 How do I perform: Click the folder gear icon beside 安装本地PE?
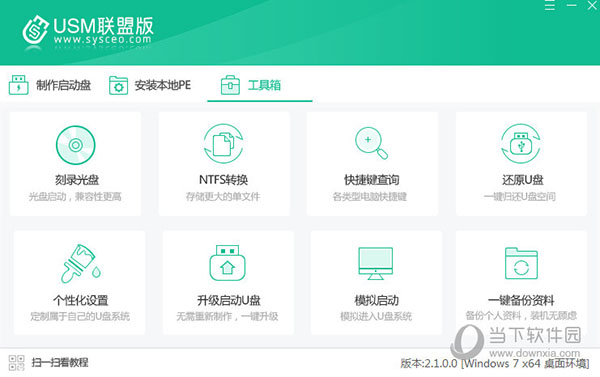point(118,85)
